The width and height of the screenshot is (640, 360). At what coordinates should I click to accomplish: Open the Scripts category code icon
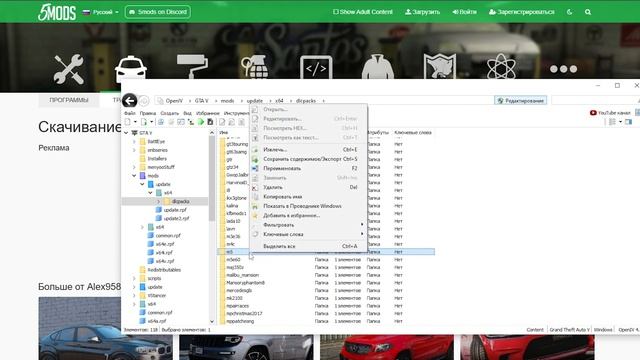pos(316,67)
